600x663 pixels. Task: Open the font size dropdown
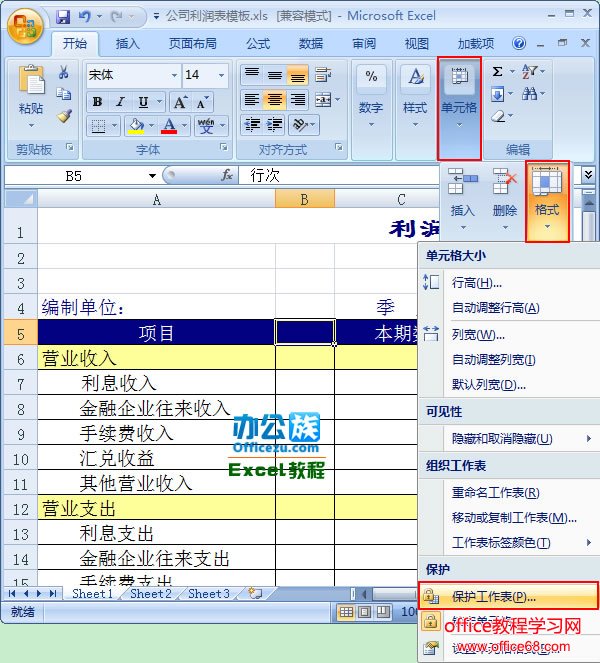[x=222, y=75]
